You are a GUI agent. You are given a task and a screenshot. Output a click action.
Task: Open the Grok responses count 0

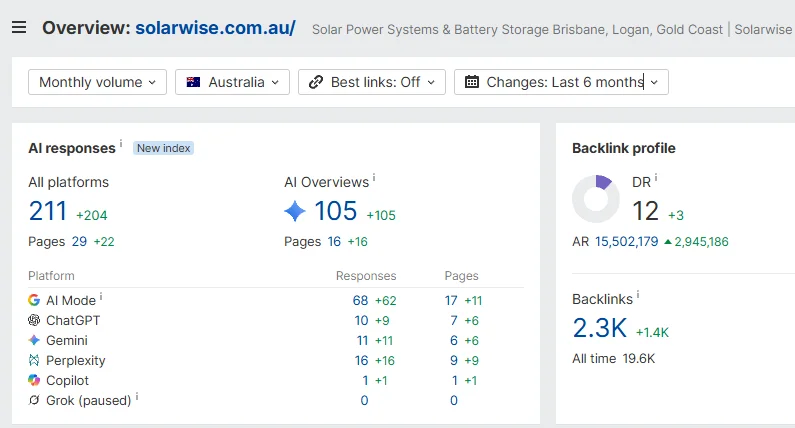click(x=365, y=401)
